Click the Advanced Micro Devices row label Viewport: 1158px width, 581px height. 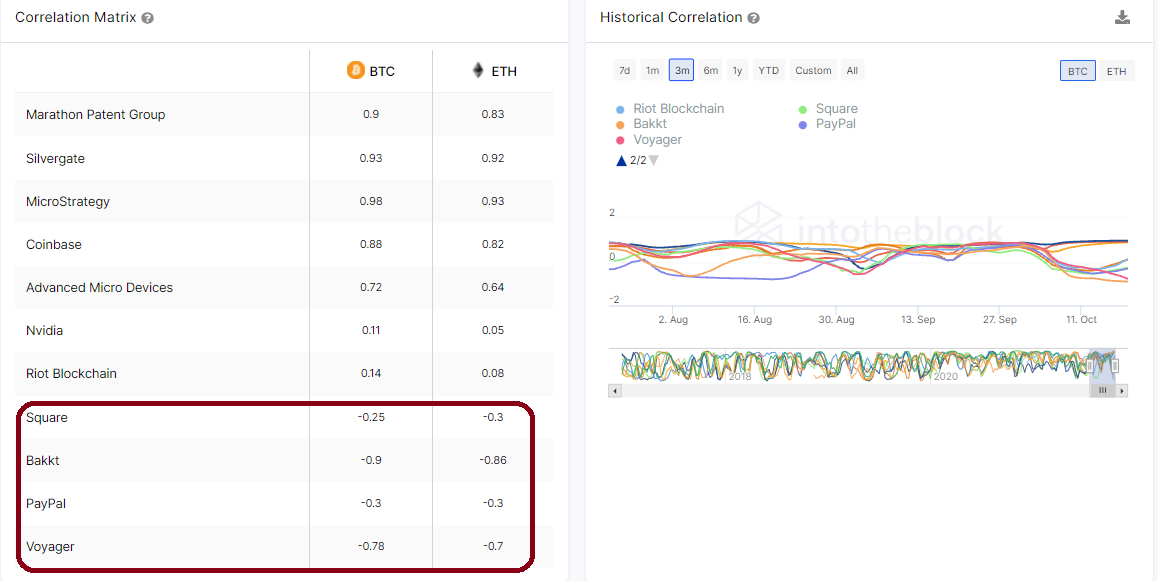(x=99, y=287)
